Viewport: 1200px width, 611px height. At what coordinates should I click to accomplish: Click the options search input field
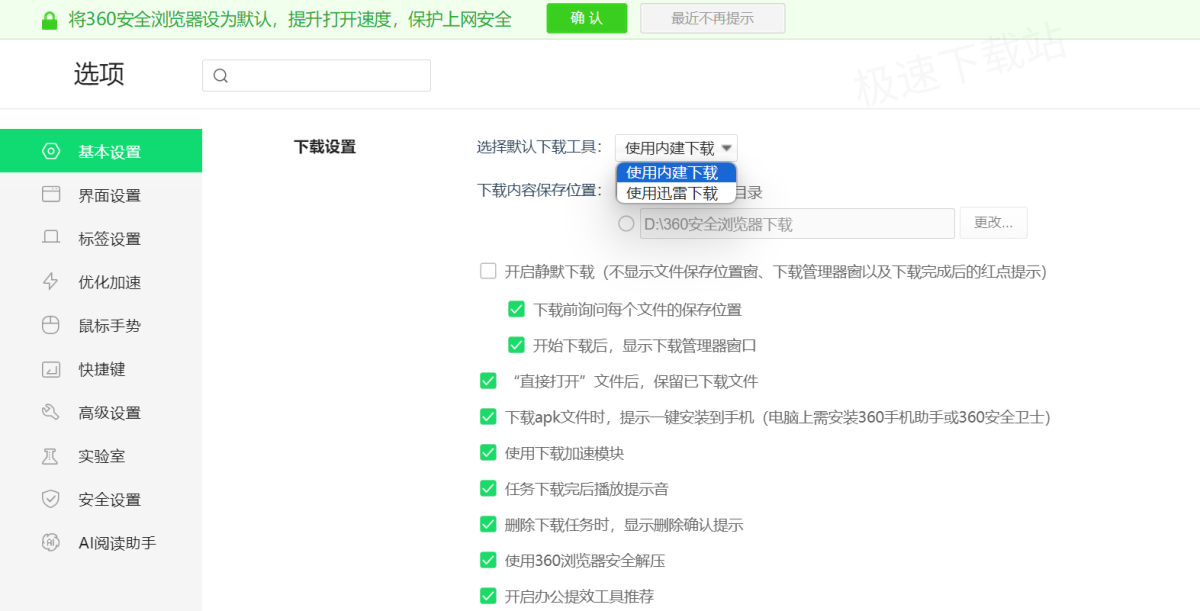[316, 76]
